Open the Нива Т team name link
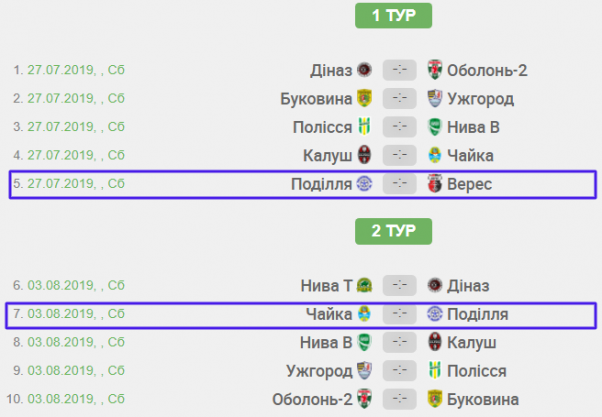 coord(326,285)
